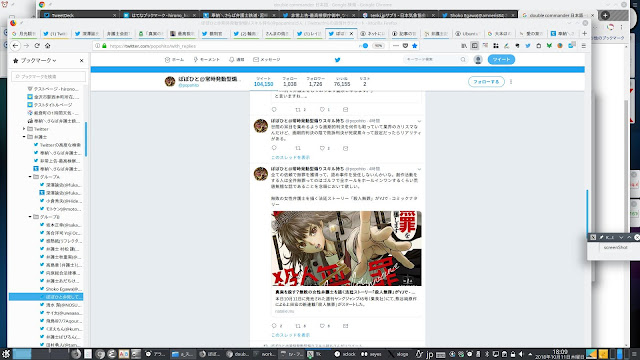Go to Firefox home page icon
Image resolution: width=640 pixels, height=360 pixels.
[47, 46]
